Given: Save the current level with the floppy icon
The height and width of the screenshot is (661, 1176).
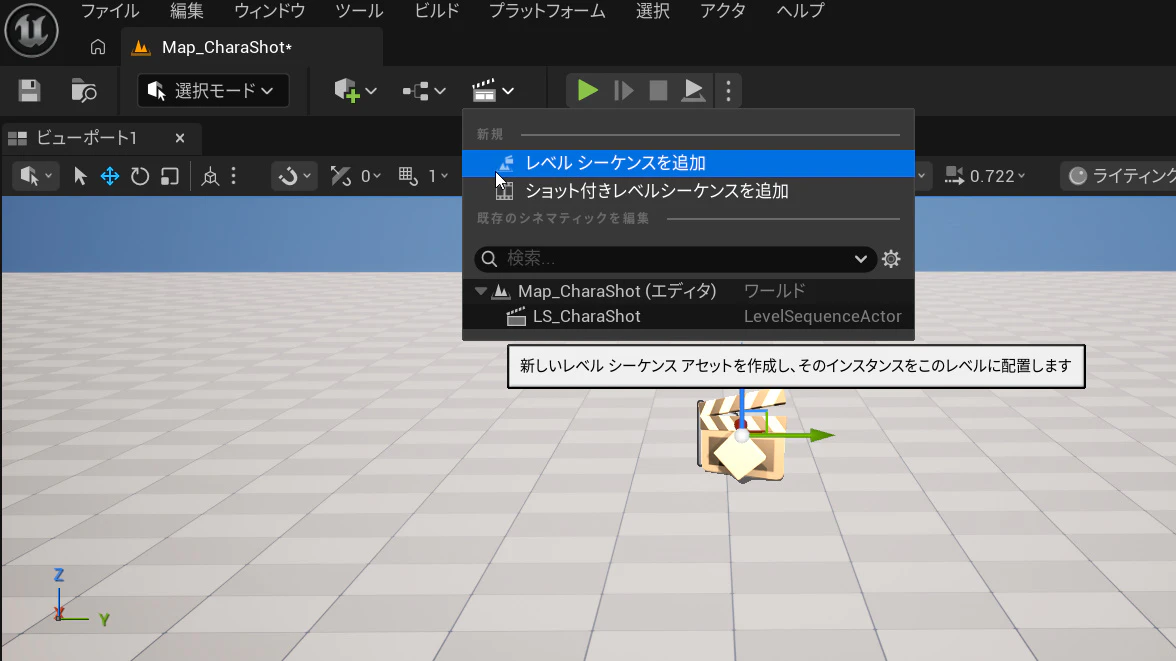Looking at the screenshot, I should (x=29, y=91).
